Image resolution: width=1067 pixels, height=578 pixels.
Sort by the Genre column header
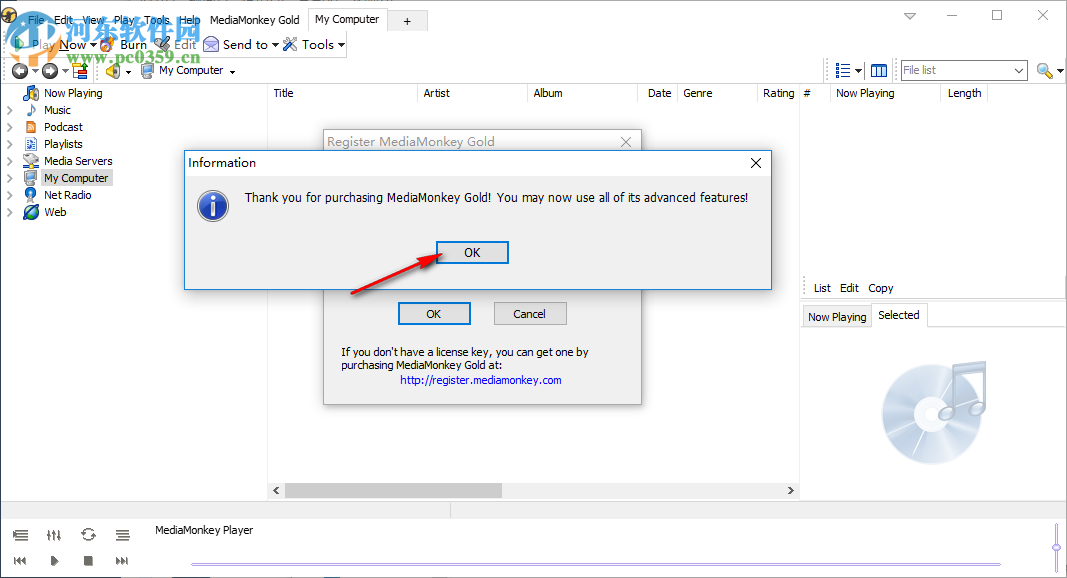click(x=717, y=93)
